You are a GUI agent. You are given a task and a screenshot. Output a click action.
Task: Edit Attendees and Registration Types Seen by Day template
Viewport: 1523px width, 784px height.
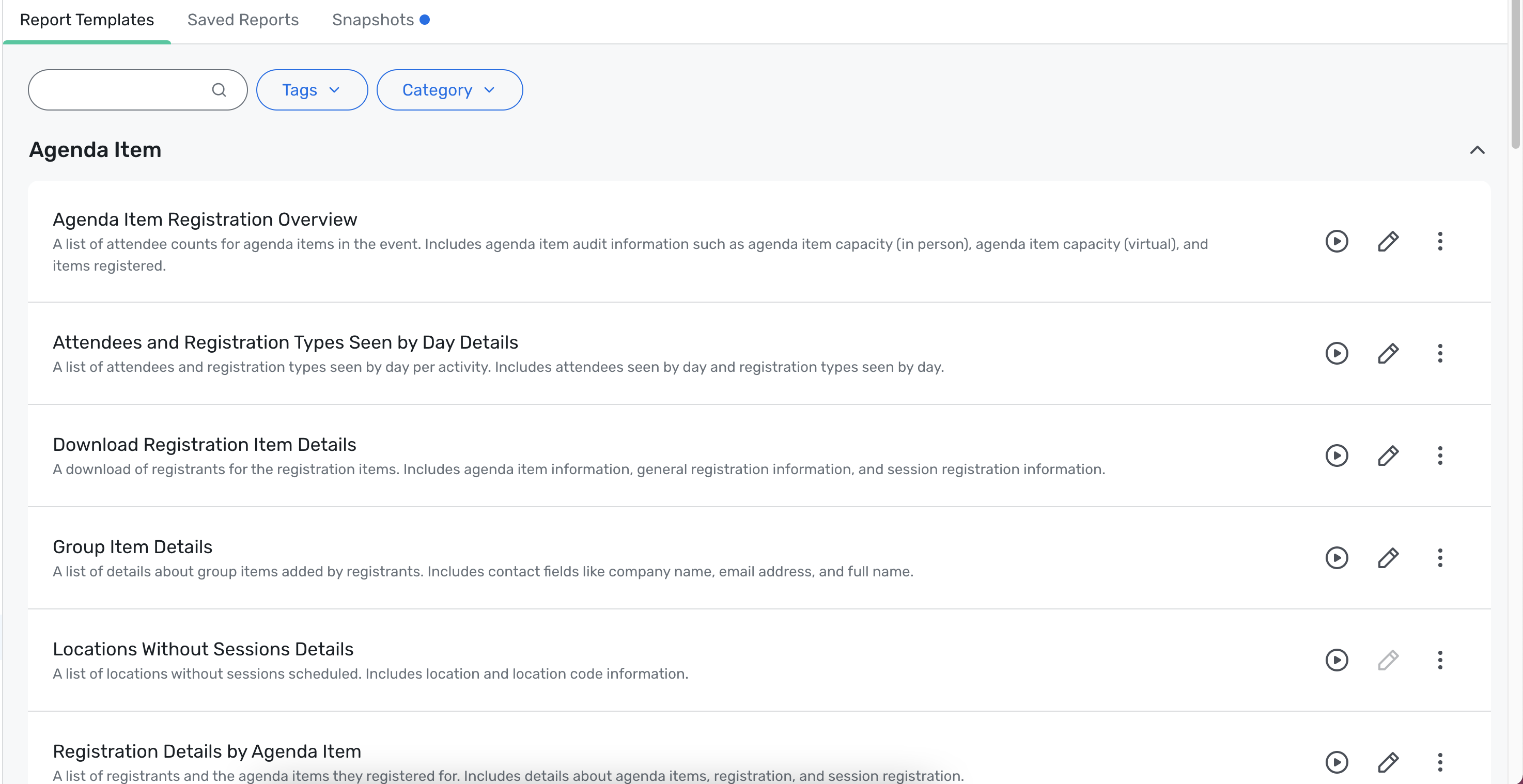(x=1388, y=353)
